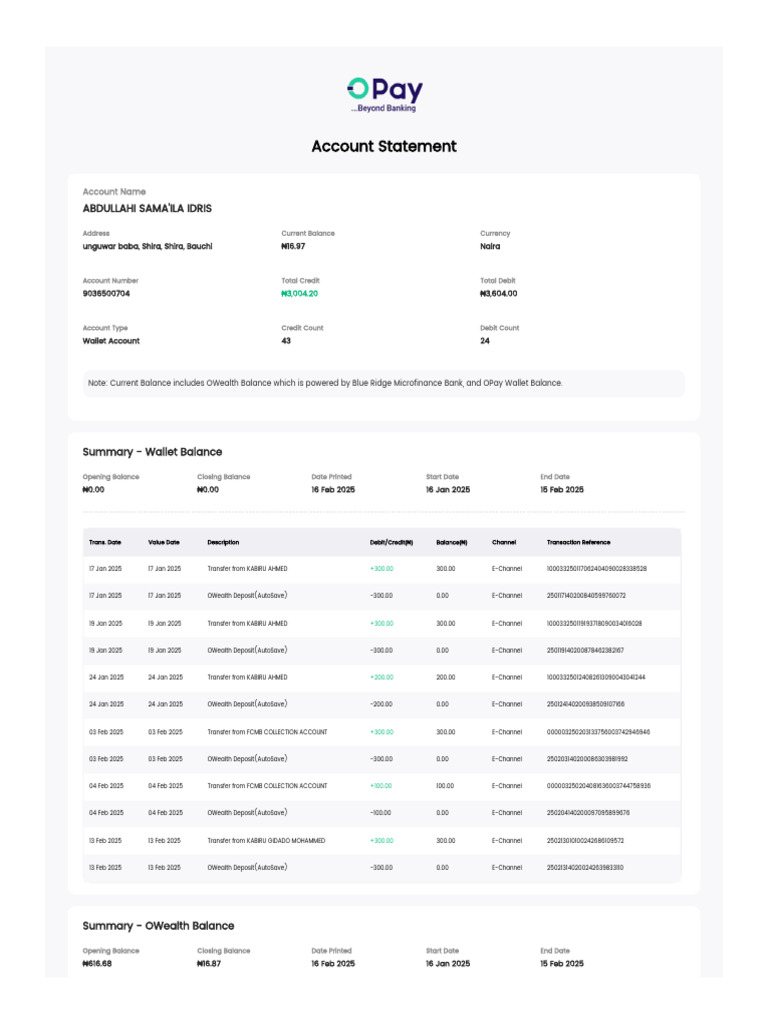The width and height of the screenshot is (768, 1024).
Task: Click the address unguwar baba, Shira, Bauchi
Action: pyautogui.click(x=147, y=246)
